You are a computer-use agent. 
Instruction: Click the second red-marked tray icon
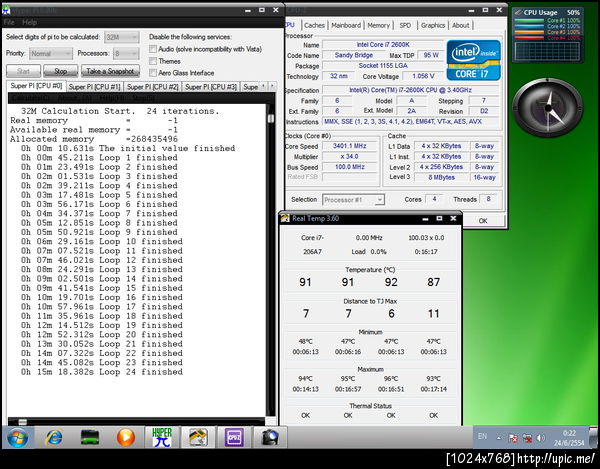pyautogui.click(x=527, y=438)
